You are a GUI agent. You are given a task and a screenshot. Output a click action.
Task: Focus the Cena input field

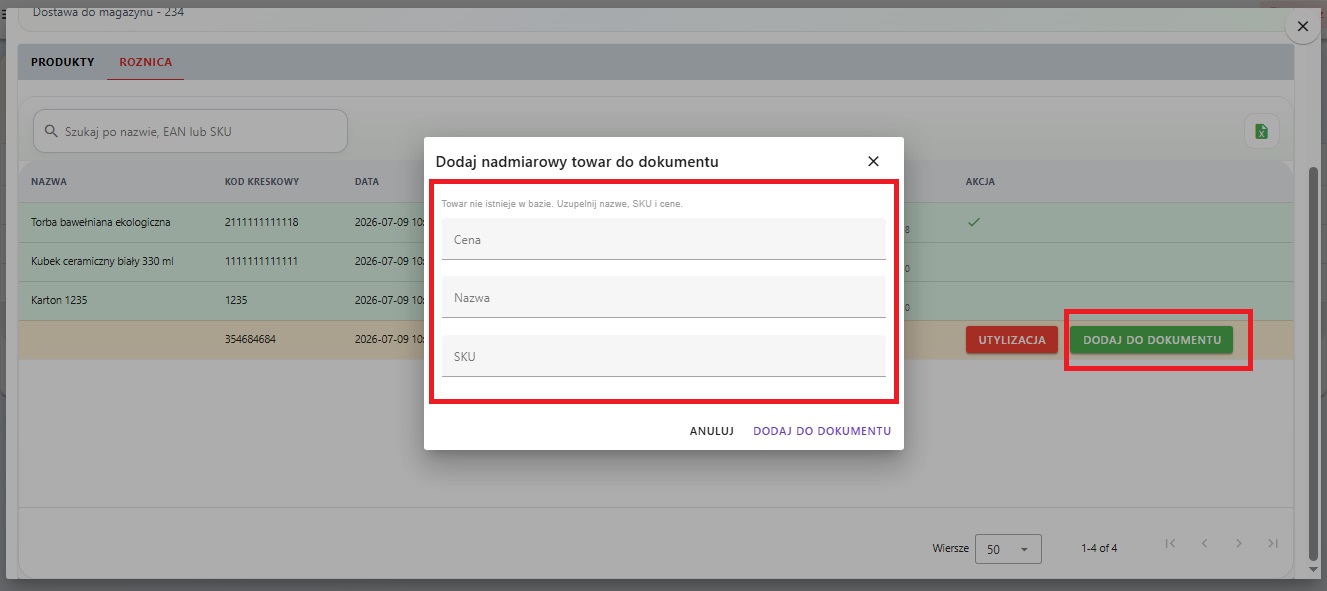(x=664, y=239)
